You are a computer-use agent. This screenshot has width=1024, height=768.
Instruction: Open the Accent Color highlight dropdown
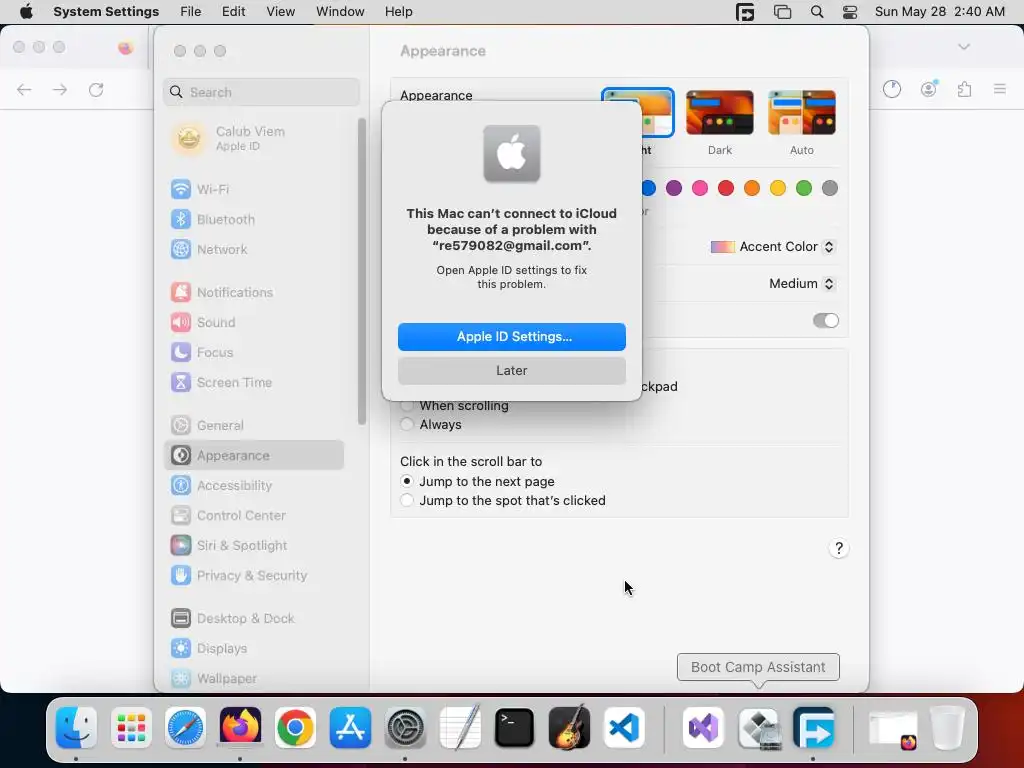pyautogui.click(x=773, y=247)
